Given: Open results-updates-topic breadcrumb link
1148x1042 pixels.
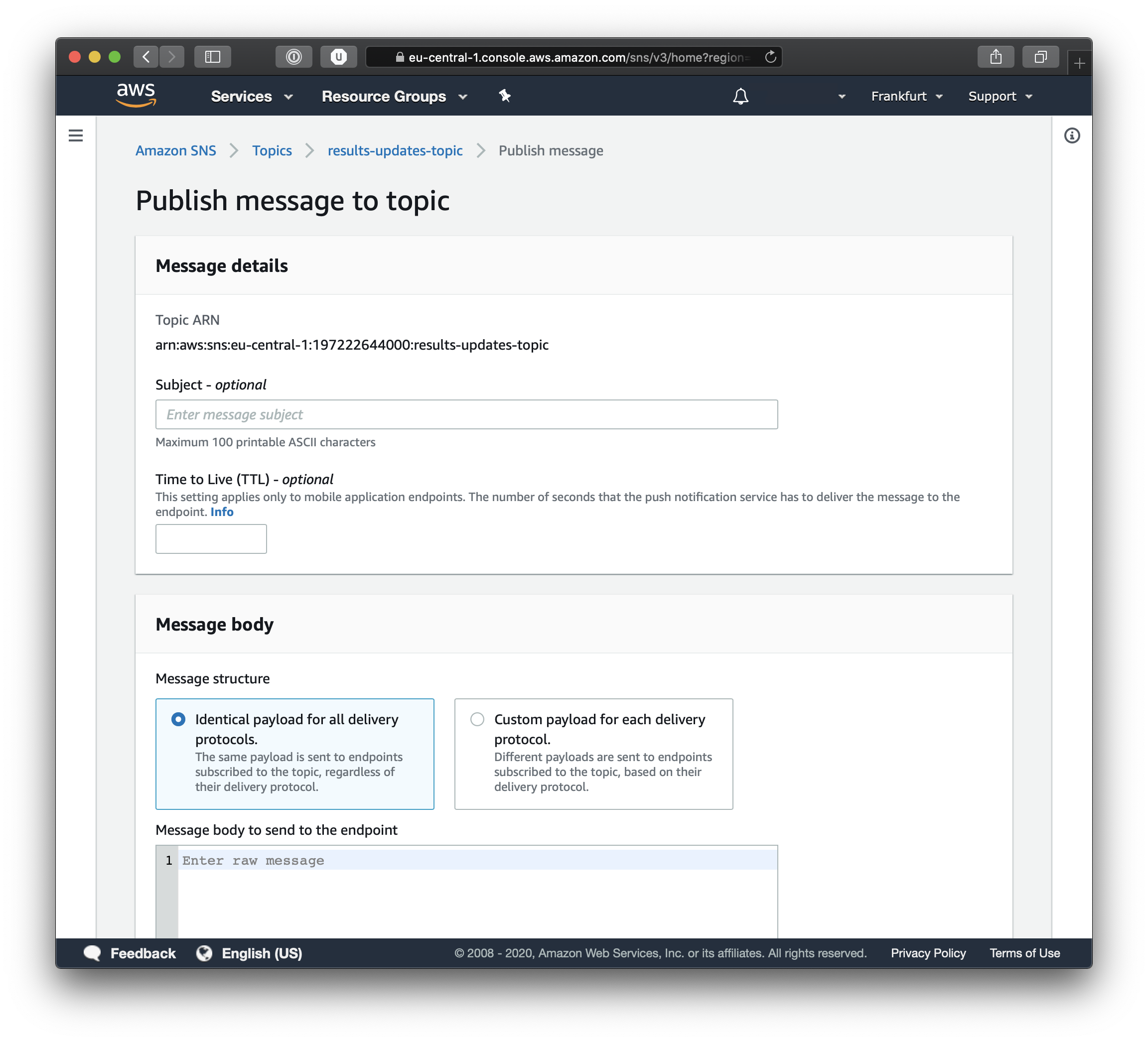Looking at the screenshot, I should click(395, 150).
